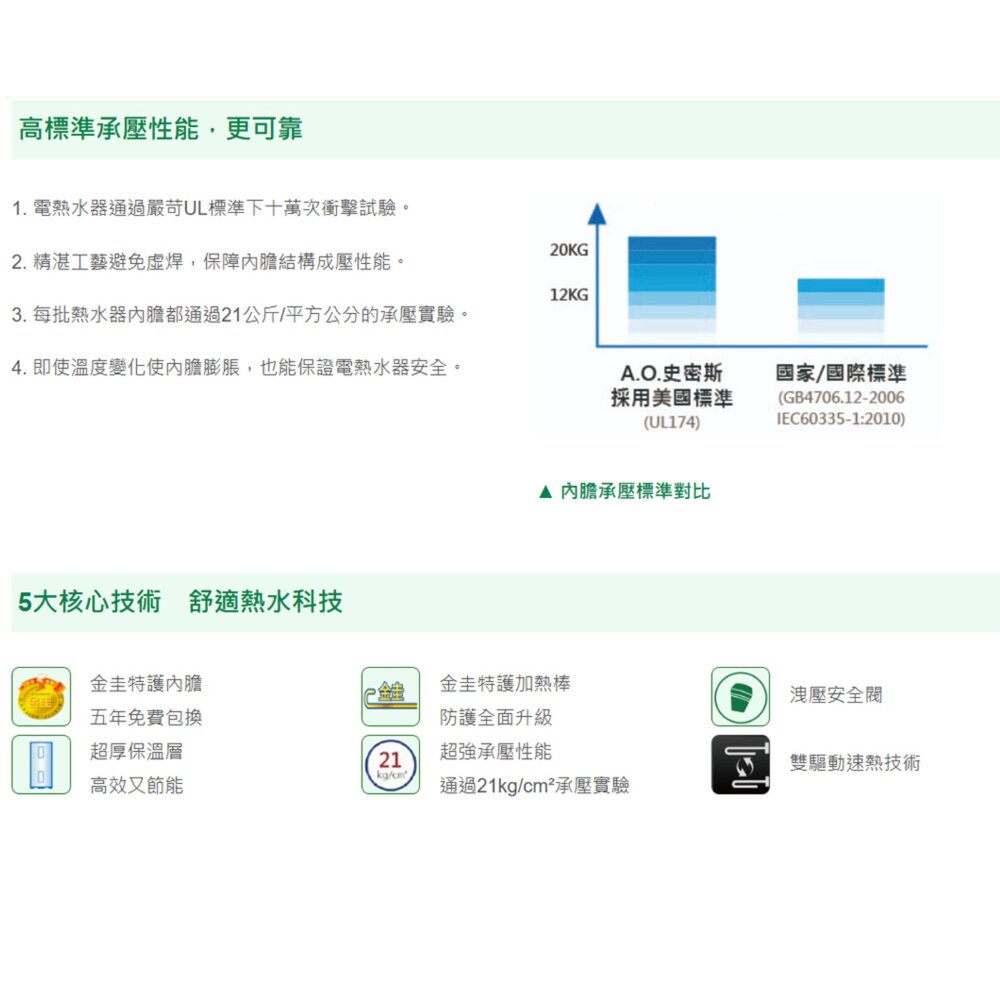Click the shorter 12KG bar in the chart
The image size is (1000, 1000).
pos(843,305)
